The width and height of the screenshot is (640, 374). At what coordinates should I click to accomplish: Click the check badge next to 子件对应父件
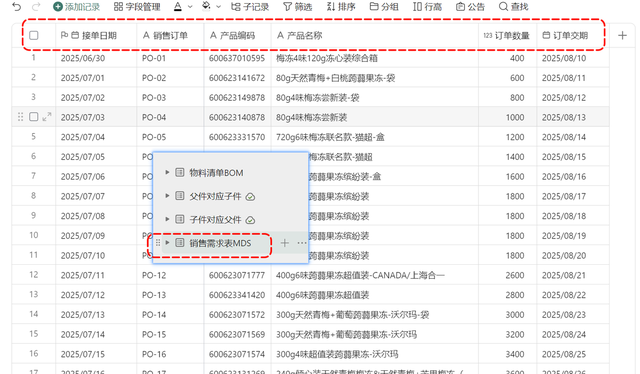pos(250,220)
